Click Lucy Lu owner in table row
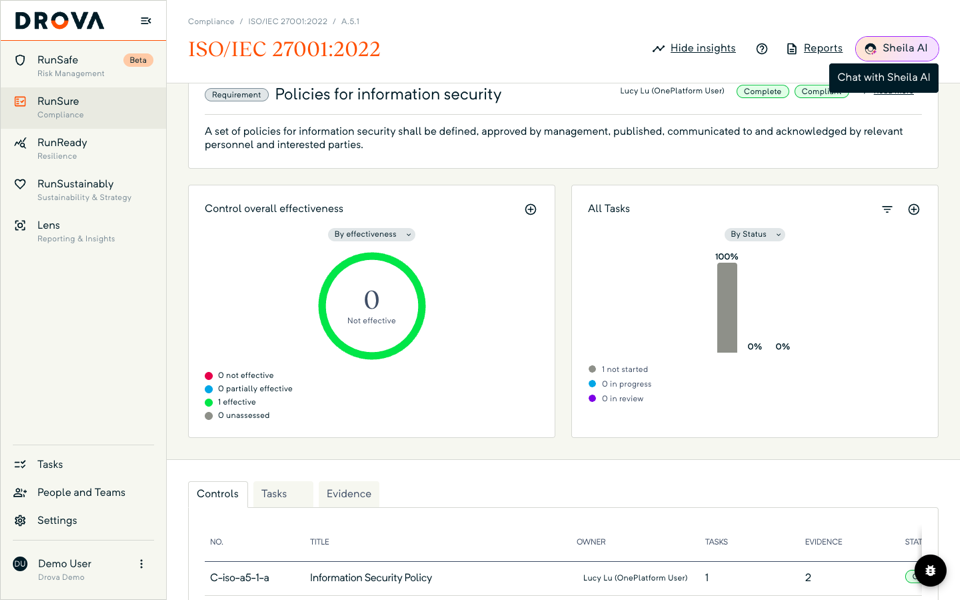This screenshot has width=960, height=600. [x=635, y=578]
